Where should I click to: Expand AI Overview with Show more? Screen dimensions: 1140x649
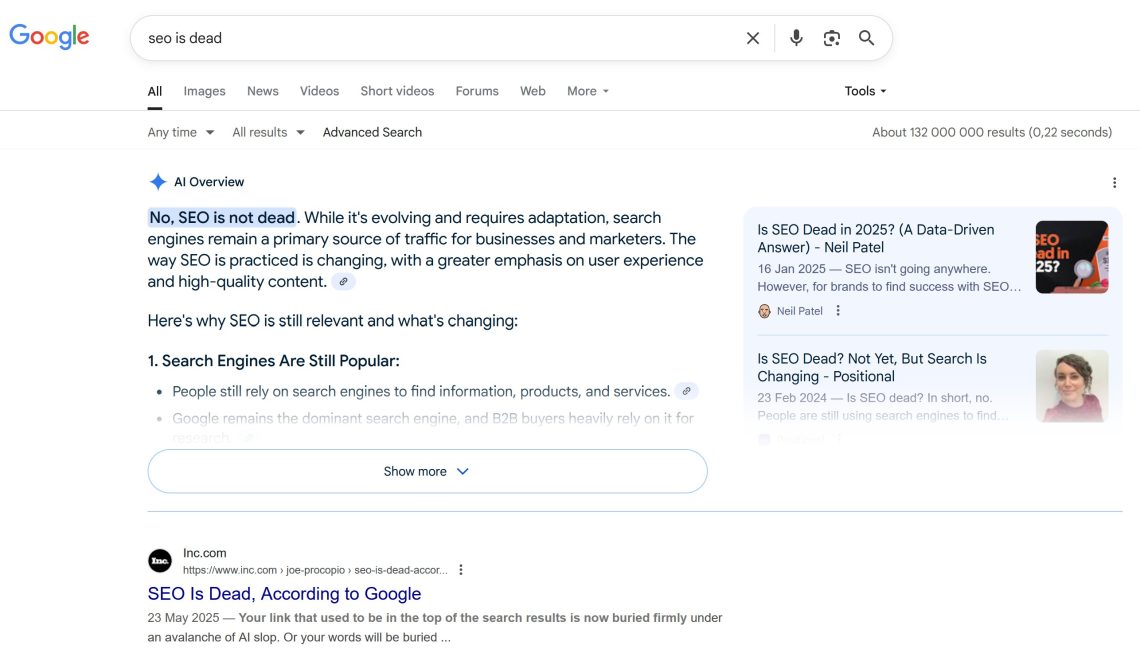tap(428, 471)
